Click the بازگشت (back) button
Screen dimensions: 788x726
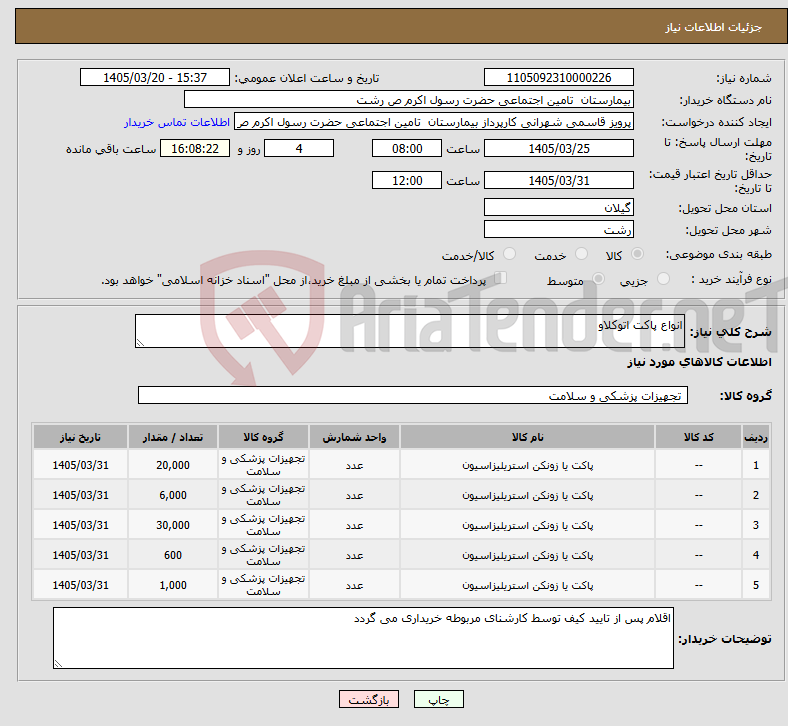coord(368,699)
